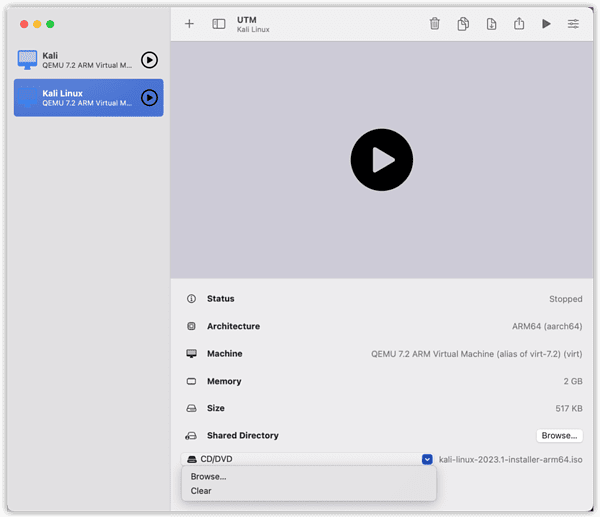The image size is (600, 517).
Task: Select the Kali entry in the VM list
Action: pos(80,60)
